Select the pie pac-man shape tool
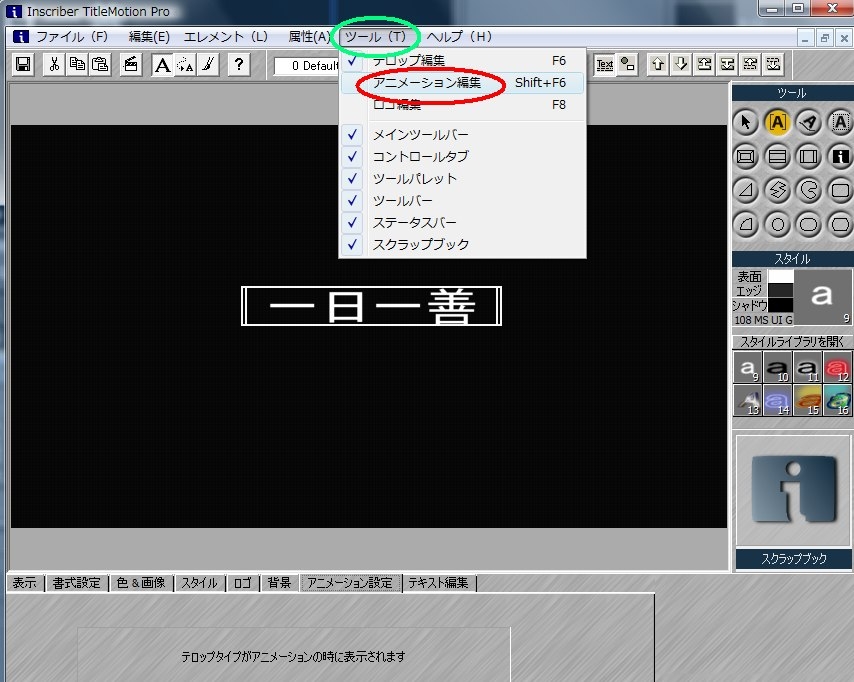The height and width of the screenshot is (682, 854). [x=809, y=190]
